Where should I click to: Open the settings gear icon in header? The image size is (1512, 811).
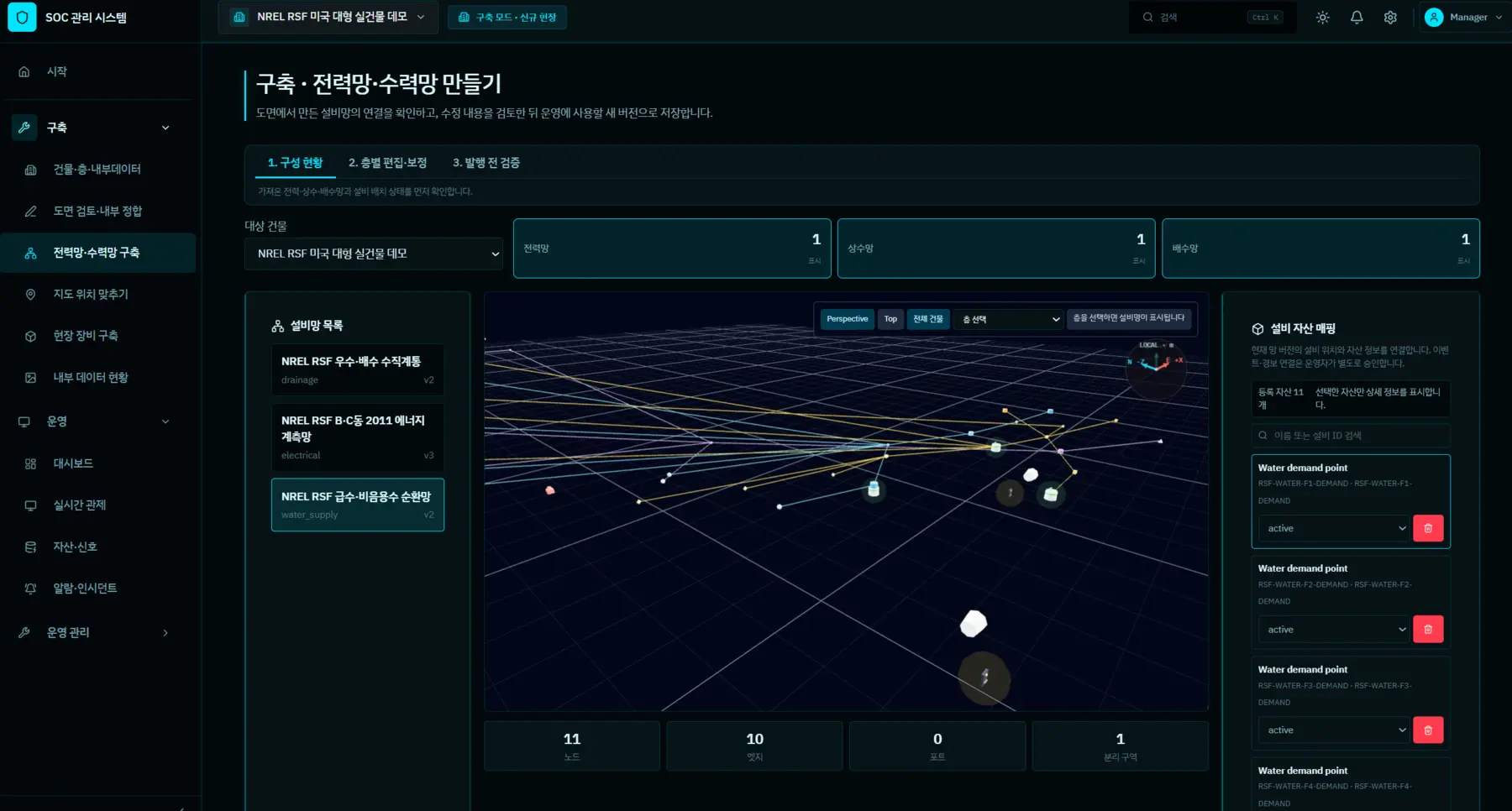click(x=1390, y=18)
